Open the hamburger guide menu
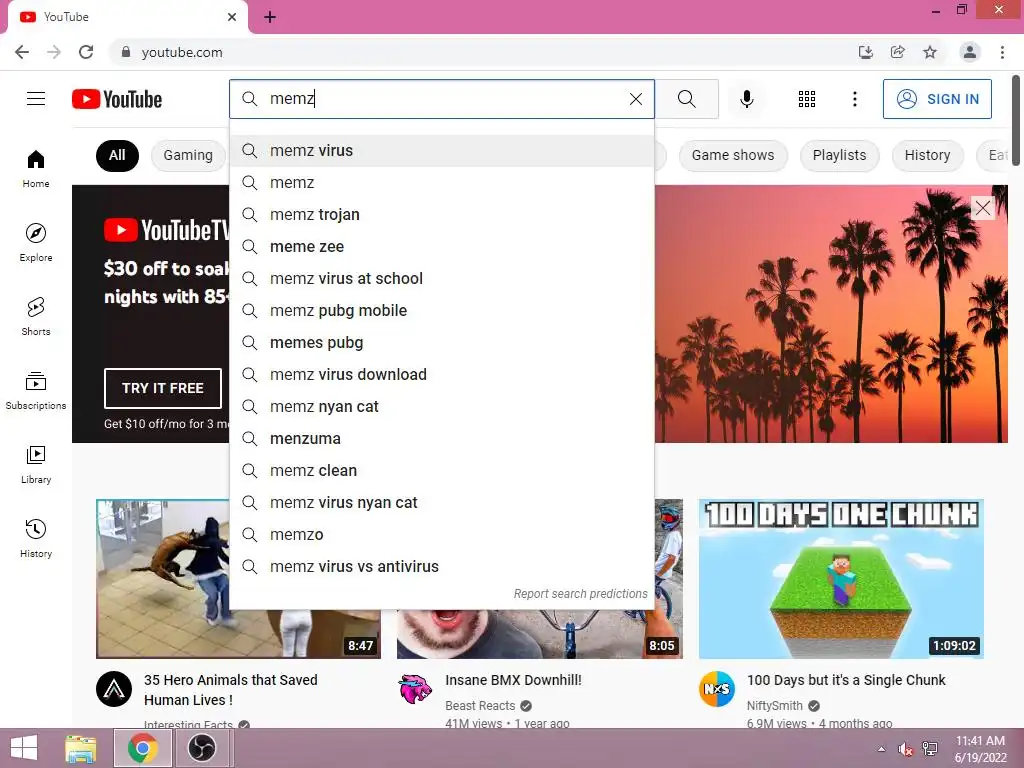 click(x=36, y=99)
